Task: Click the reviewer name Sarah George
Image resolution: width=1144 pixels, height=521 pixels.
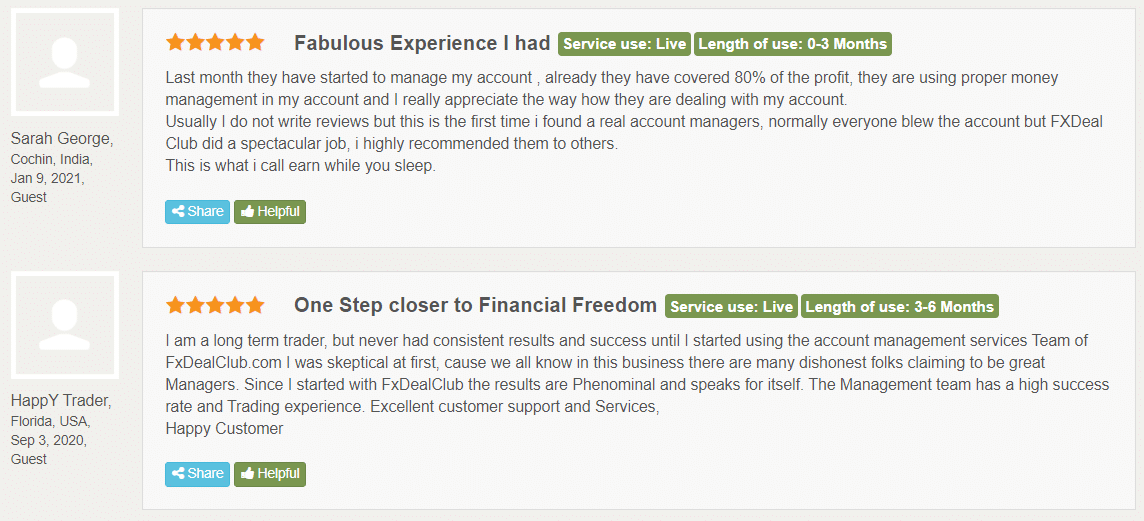Action: (62, 139)
